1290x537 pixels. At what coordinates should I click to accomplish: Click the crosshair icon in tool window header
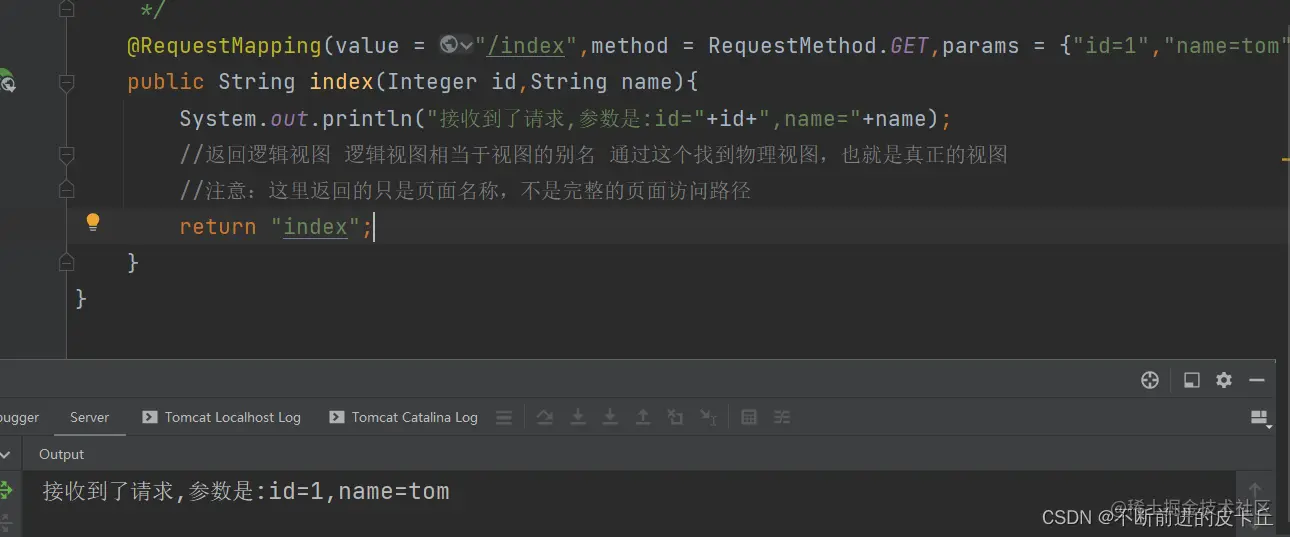[1150, 380]
